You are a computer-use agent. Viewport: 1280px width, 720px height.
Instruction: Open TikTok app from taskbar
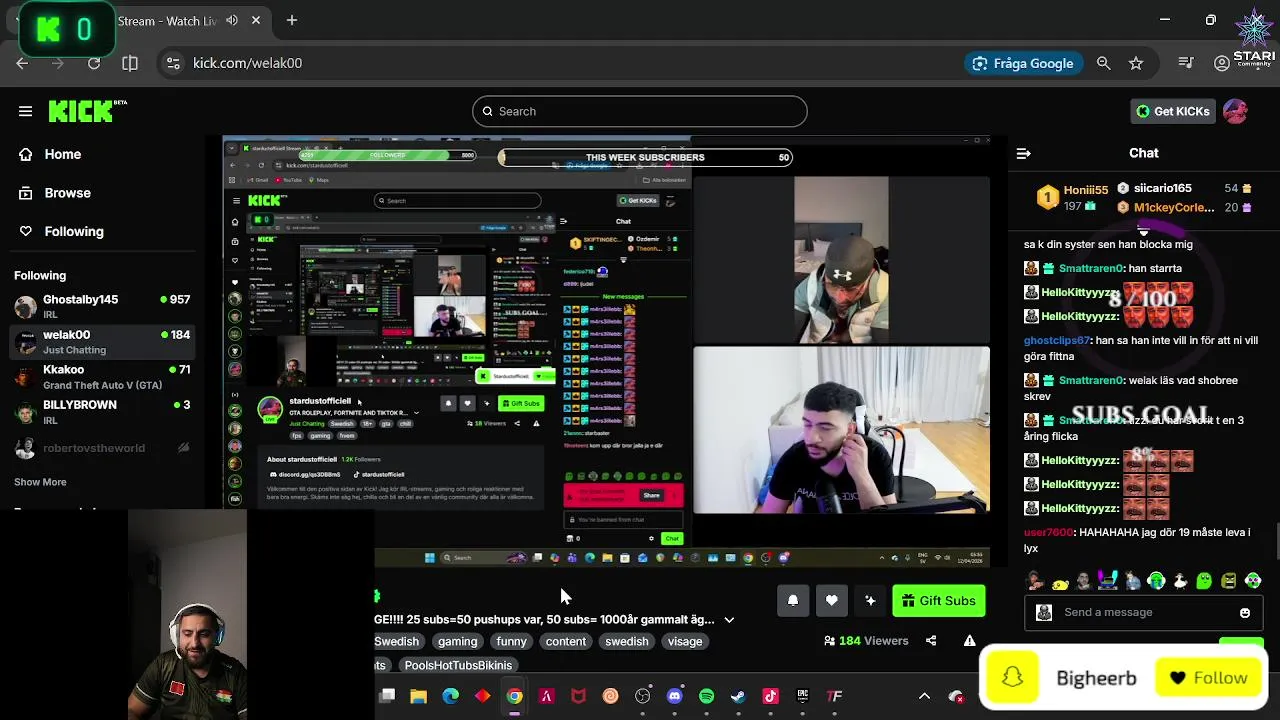pos(770,696)
